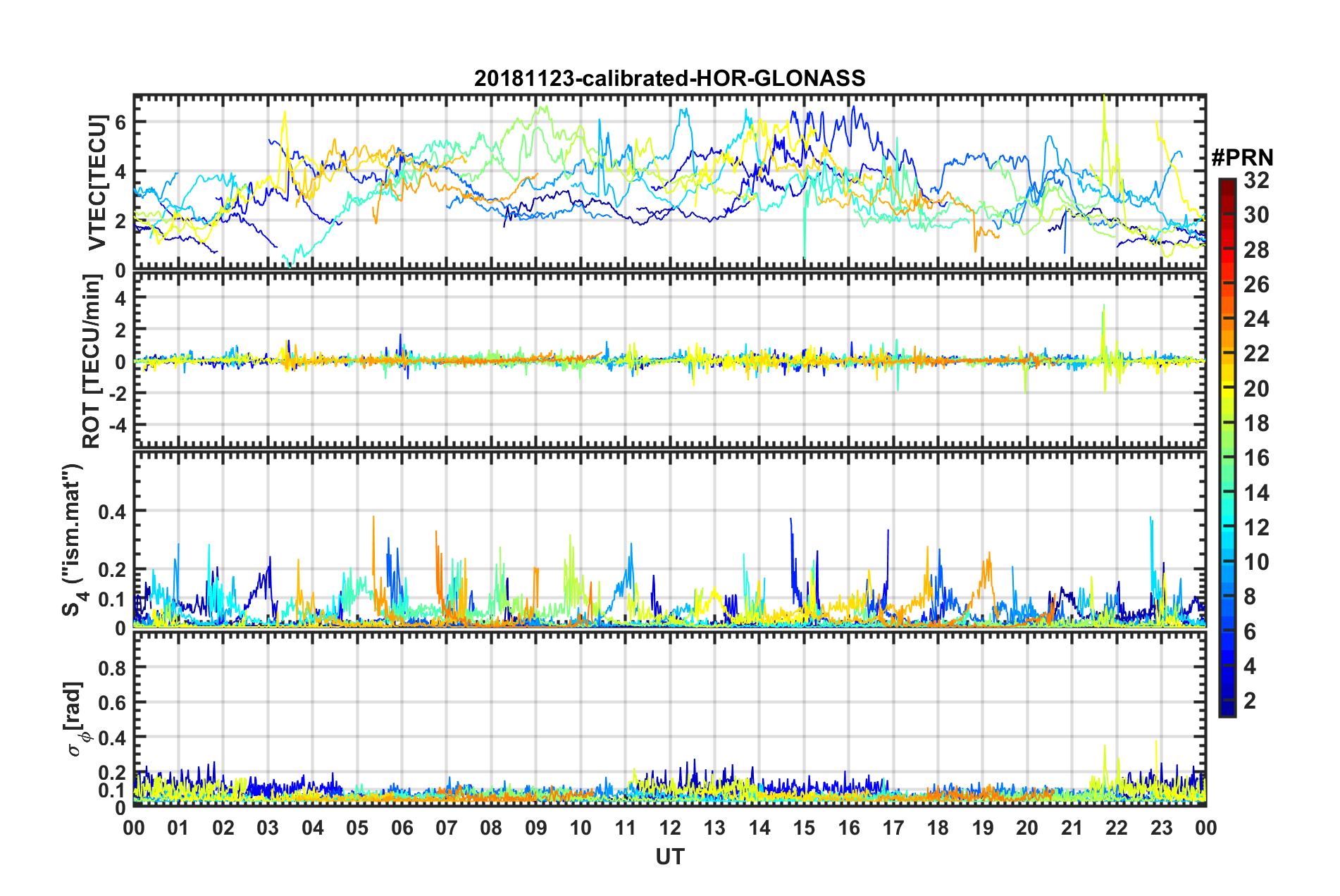Click the #PRN colorbar heading
Image resolution: width=1340 pixels, height=896 pixels.
pos(1242,158)
